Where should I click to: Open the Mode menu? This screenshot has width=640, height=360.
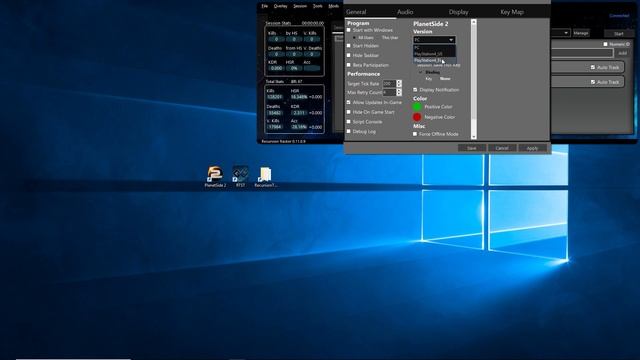click(x=333, y=6)
